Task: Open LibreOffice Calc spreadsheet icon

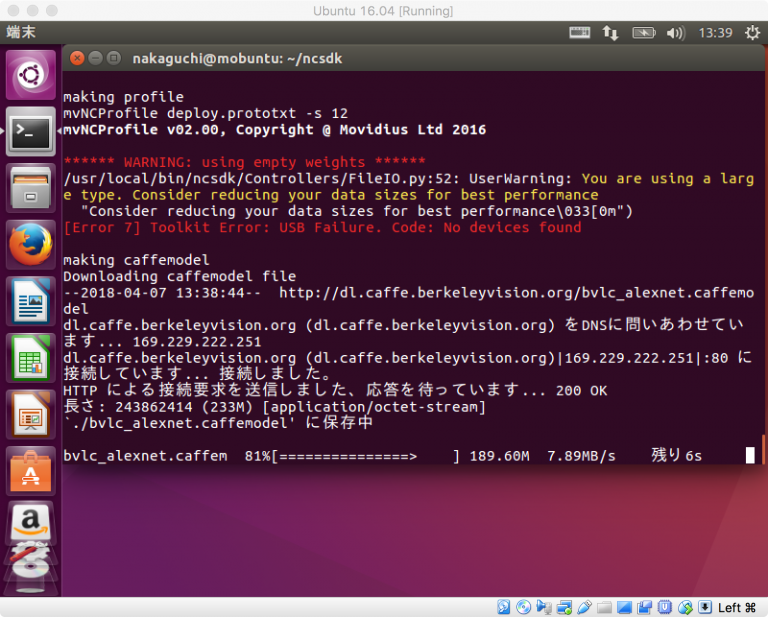Action: [30, 358]
